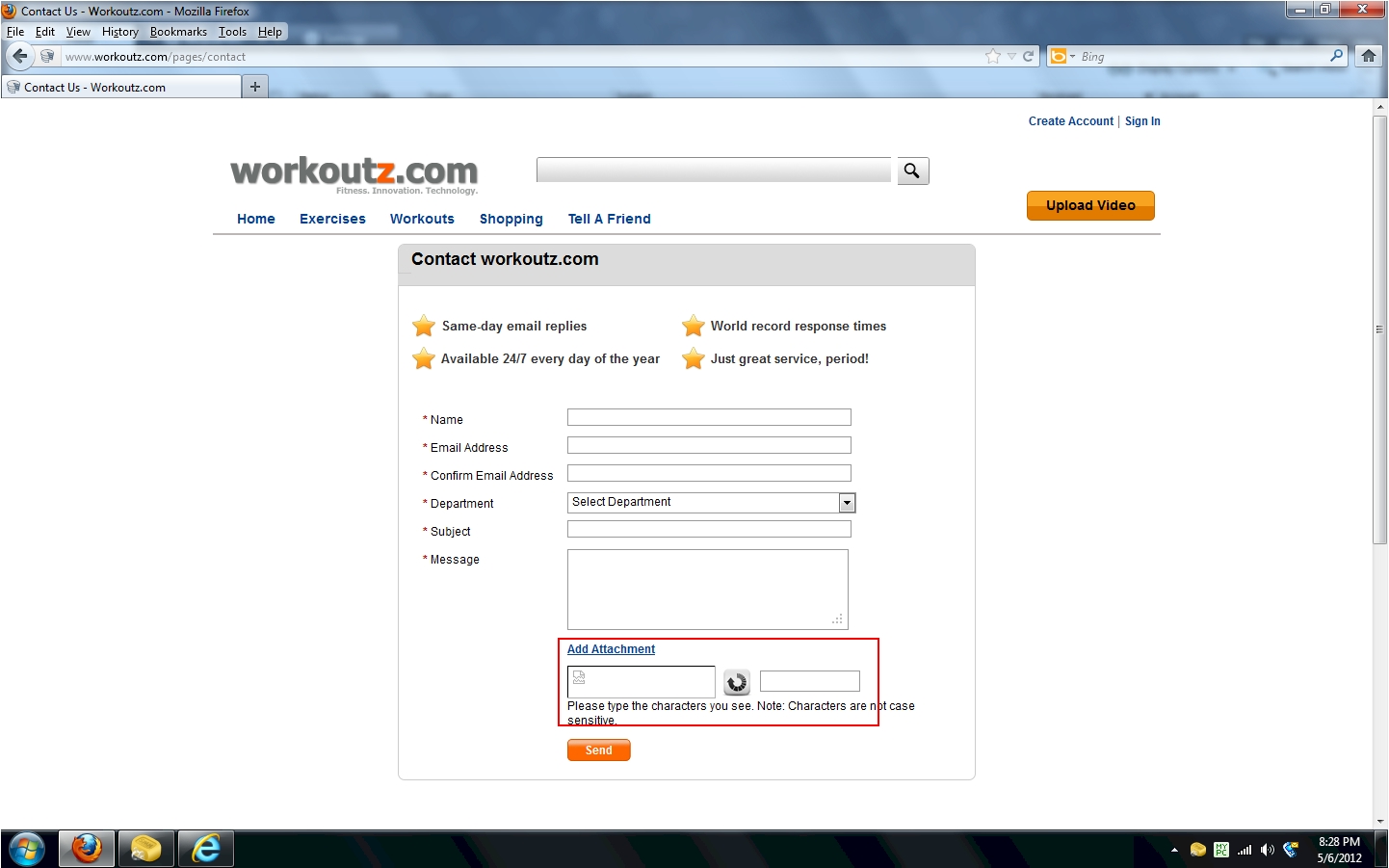Open the History menu
This screenshot has width=1389, height=868.
point(120,32)
